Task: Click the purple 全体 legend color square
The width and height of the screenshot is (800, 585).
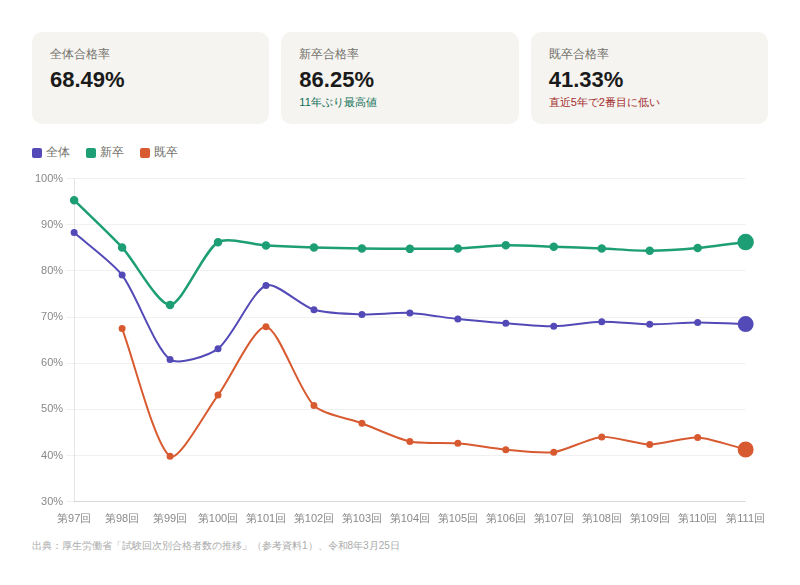Action: click(37, 153)
